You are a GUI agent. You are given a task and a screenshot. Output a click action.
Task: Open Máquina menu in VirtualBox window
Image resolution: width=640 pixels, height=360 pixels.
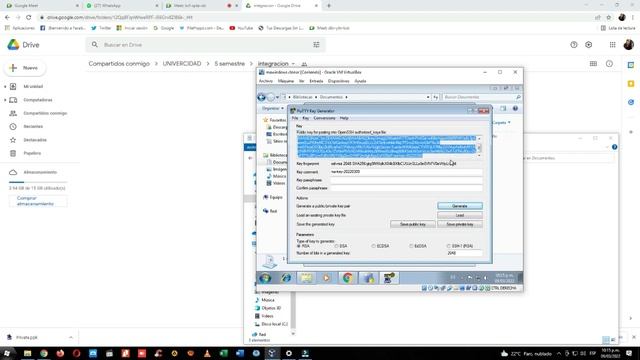click(286, 81)
